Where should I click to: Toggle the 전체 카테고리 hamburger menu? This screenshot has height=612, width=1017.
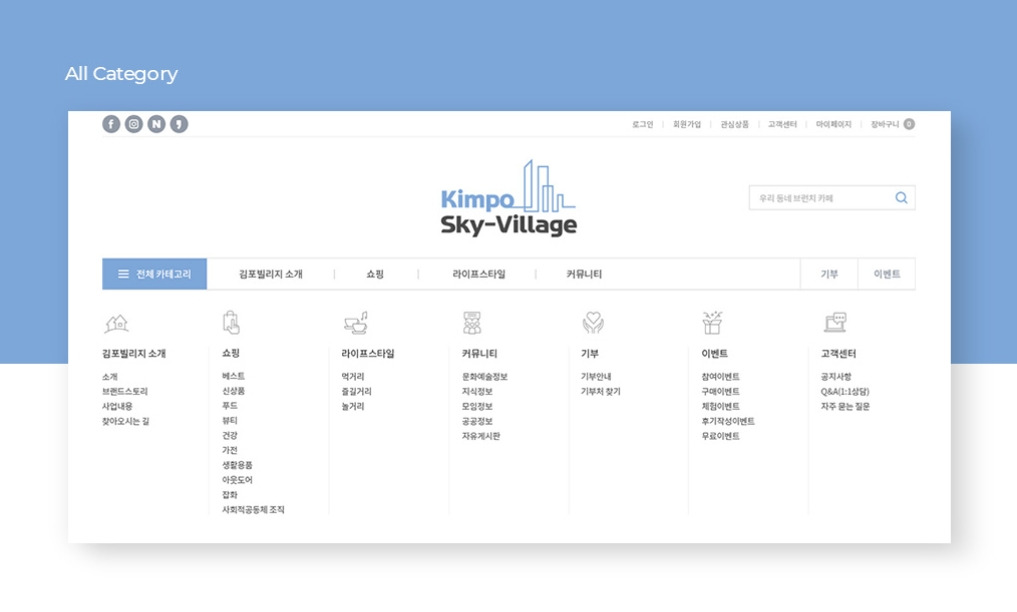(x=154, y=274)
